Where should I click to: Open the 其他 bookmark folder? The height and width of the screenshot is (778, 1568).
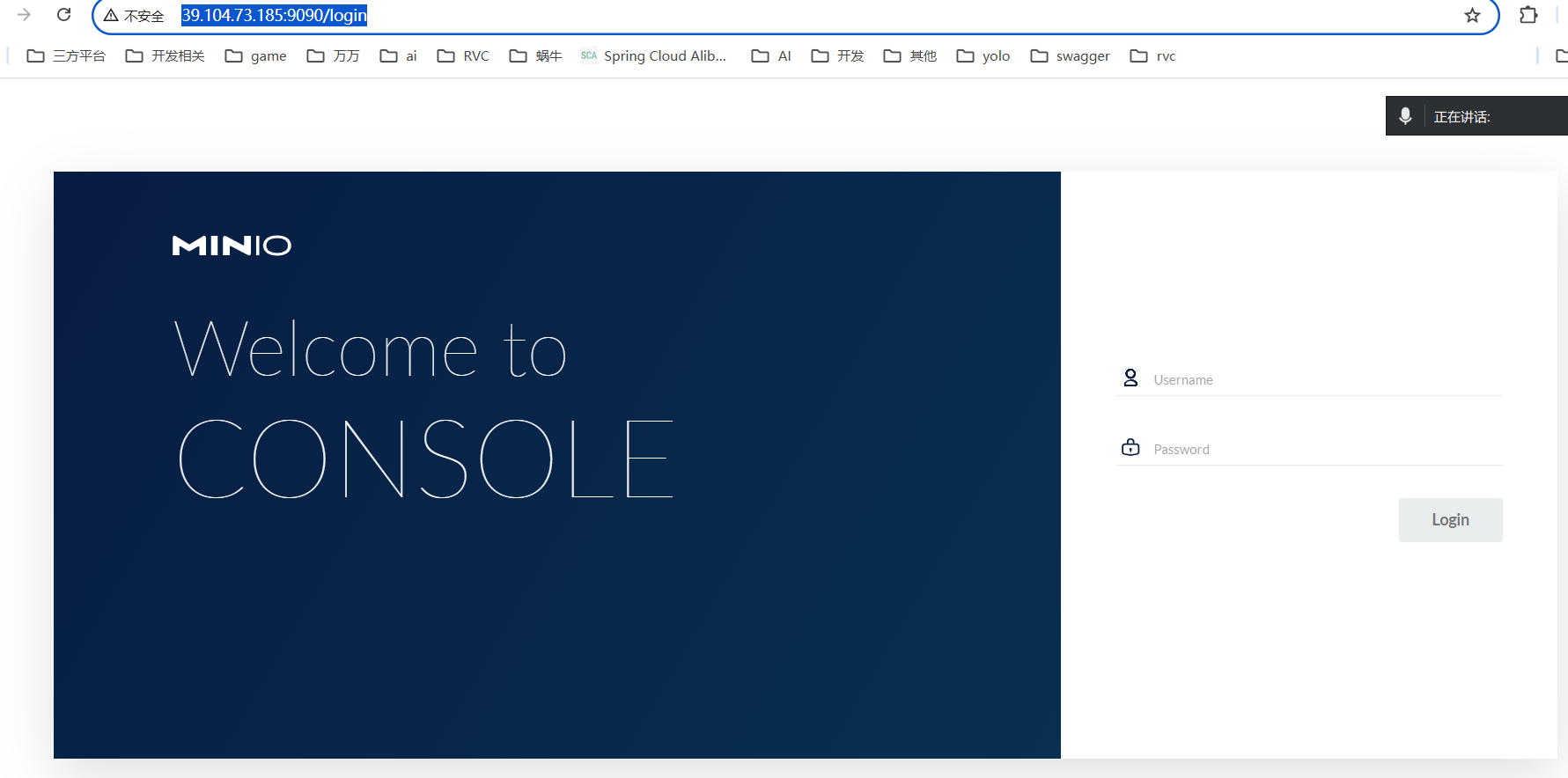tap(910, 56)
